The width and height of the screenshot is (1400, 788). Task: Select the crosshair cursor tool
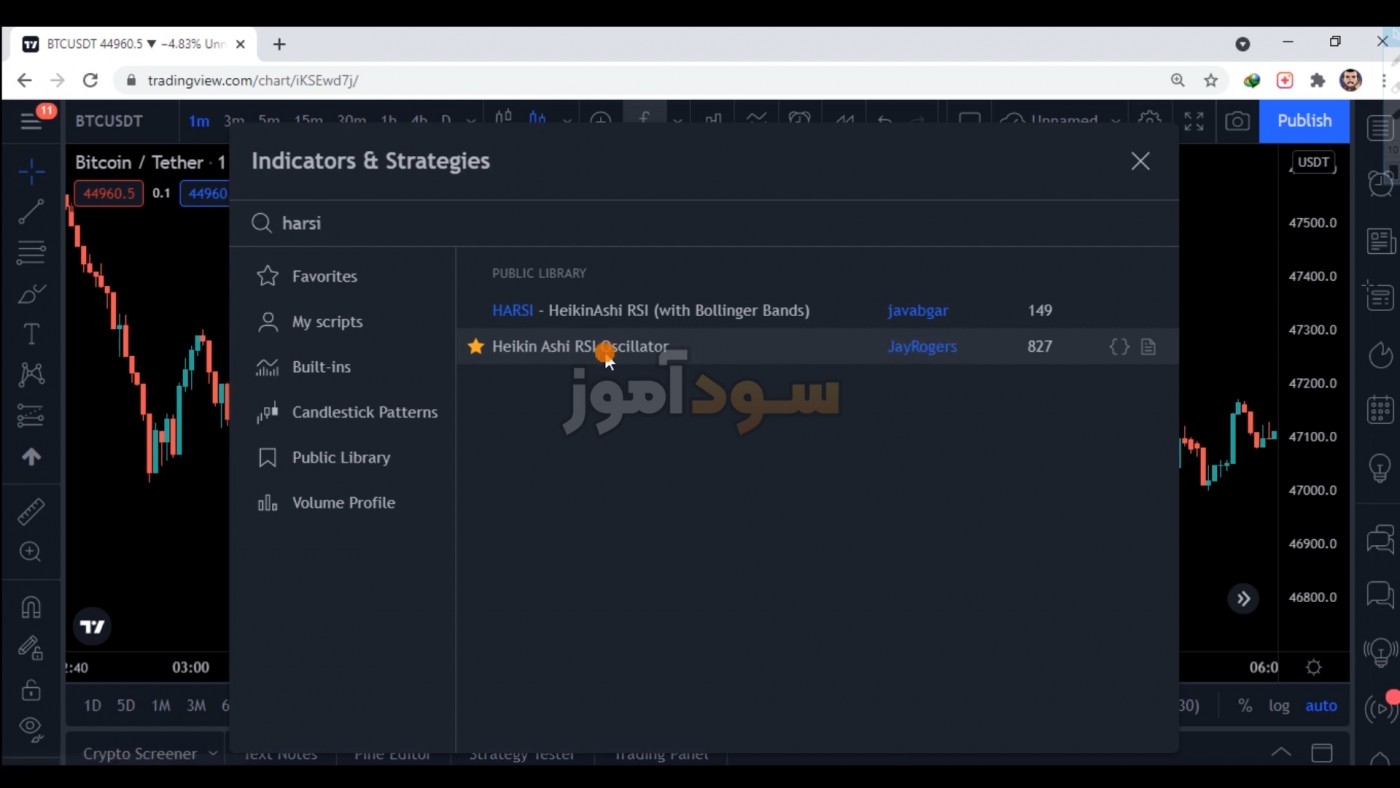[x=31, y=172]
